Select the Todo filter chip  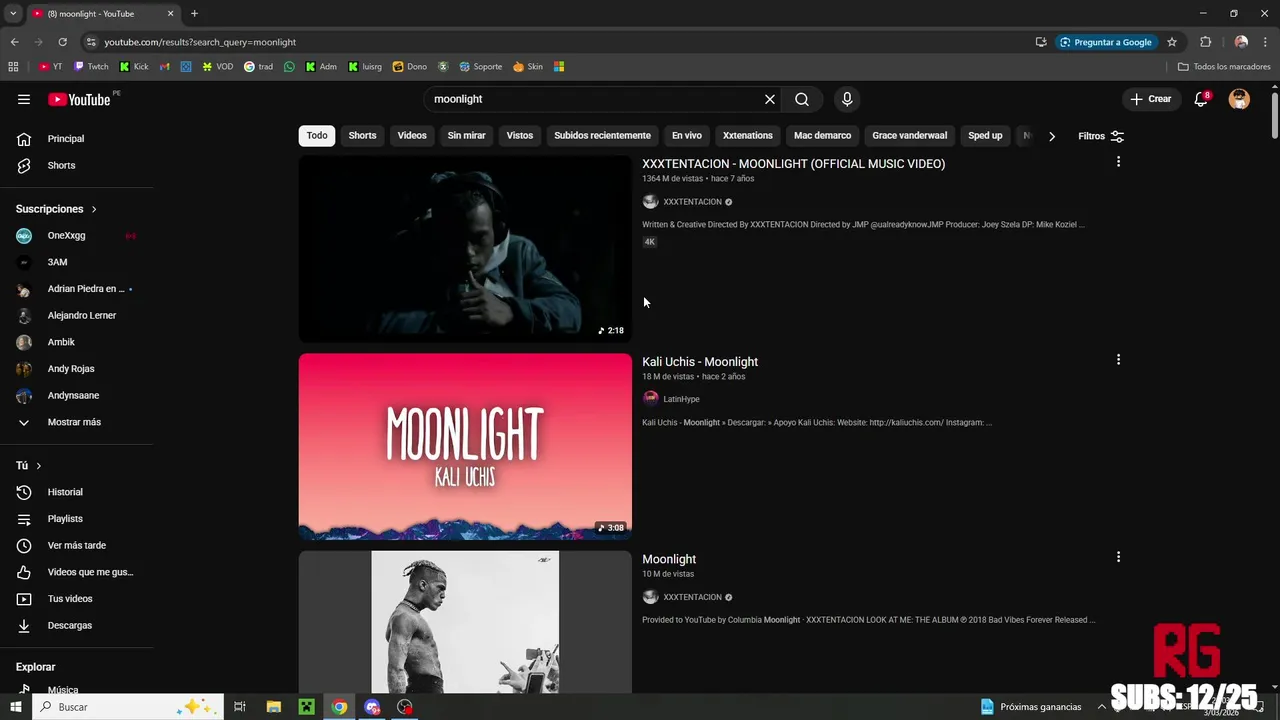click(x=317, y=136)
